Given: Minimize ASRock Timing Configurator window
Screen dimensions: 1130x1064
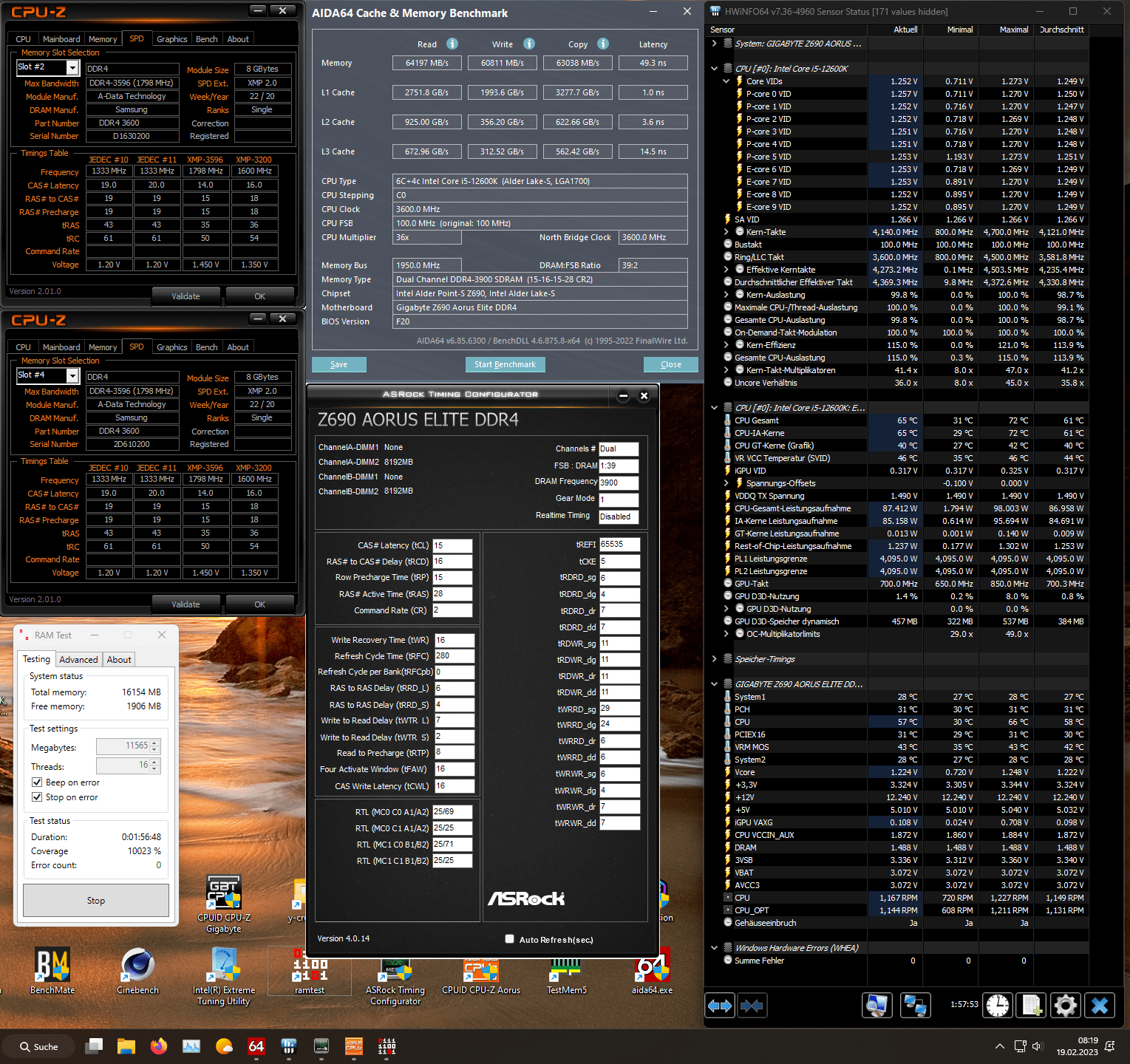Looking at the screenshot, I should [623, 396].
